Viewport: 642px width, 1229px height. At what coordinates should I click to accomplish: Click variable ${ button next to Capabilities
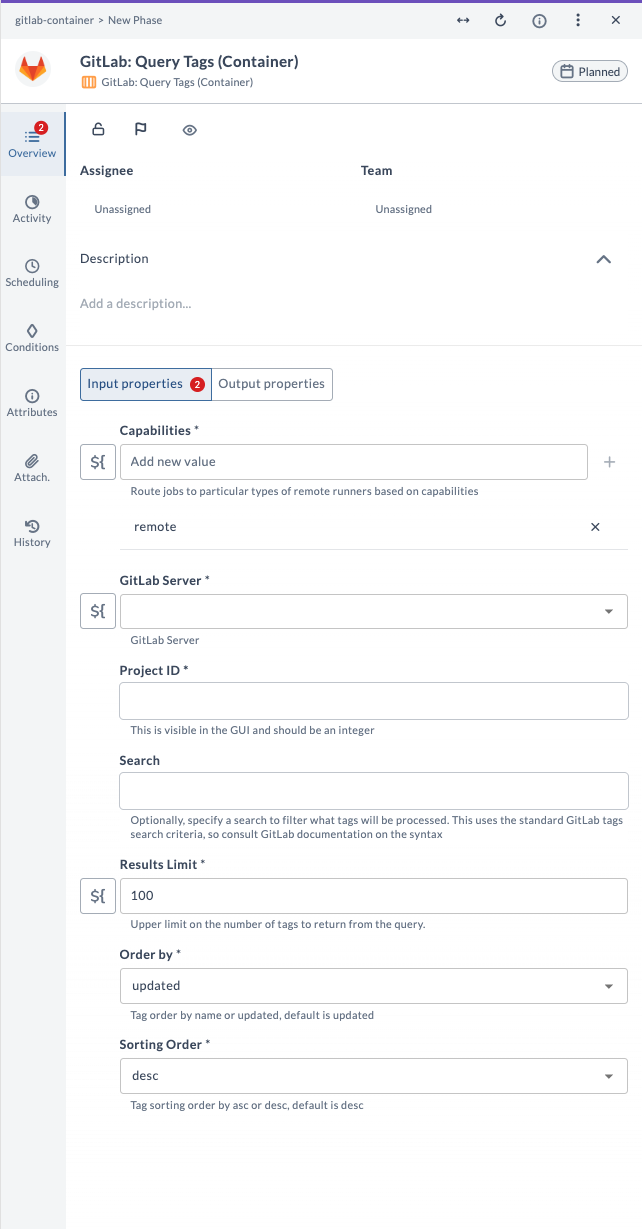click(x=98, y=462)
